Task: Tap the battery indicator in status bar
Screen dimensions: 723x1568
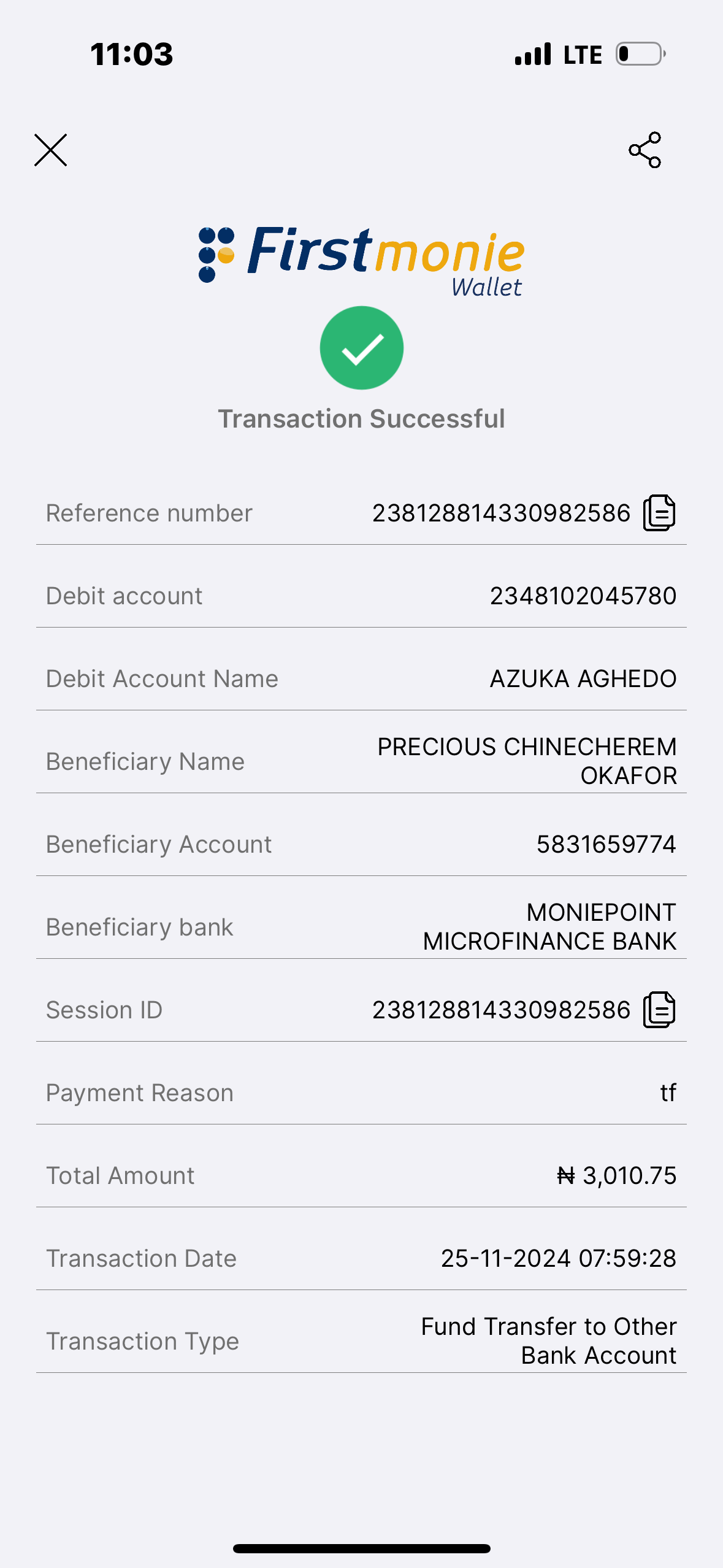Action: pyautogui.click(x=640, y=54)
